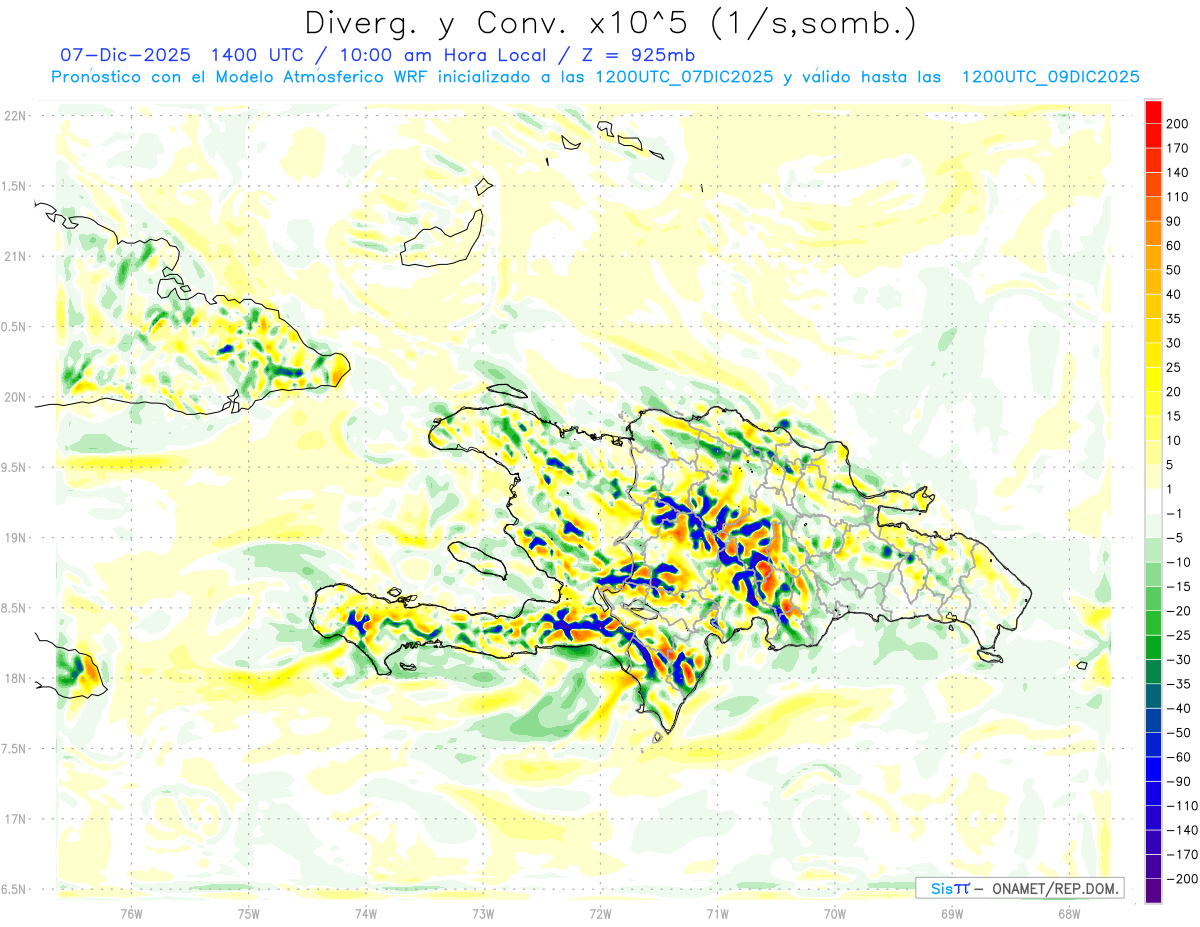1200x927 pixels.
Task: Click the "0.5N" axis label
Action: 15,327
